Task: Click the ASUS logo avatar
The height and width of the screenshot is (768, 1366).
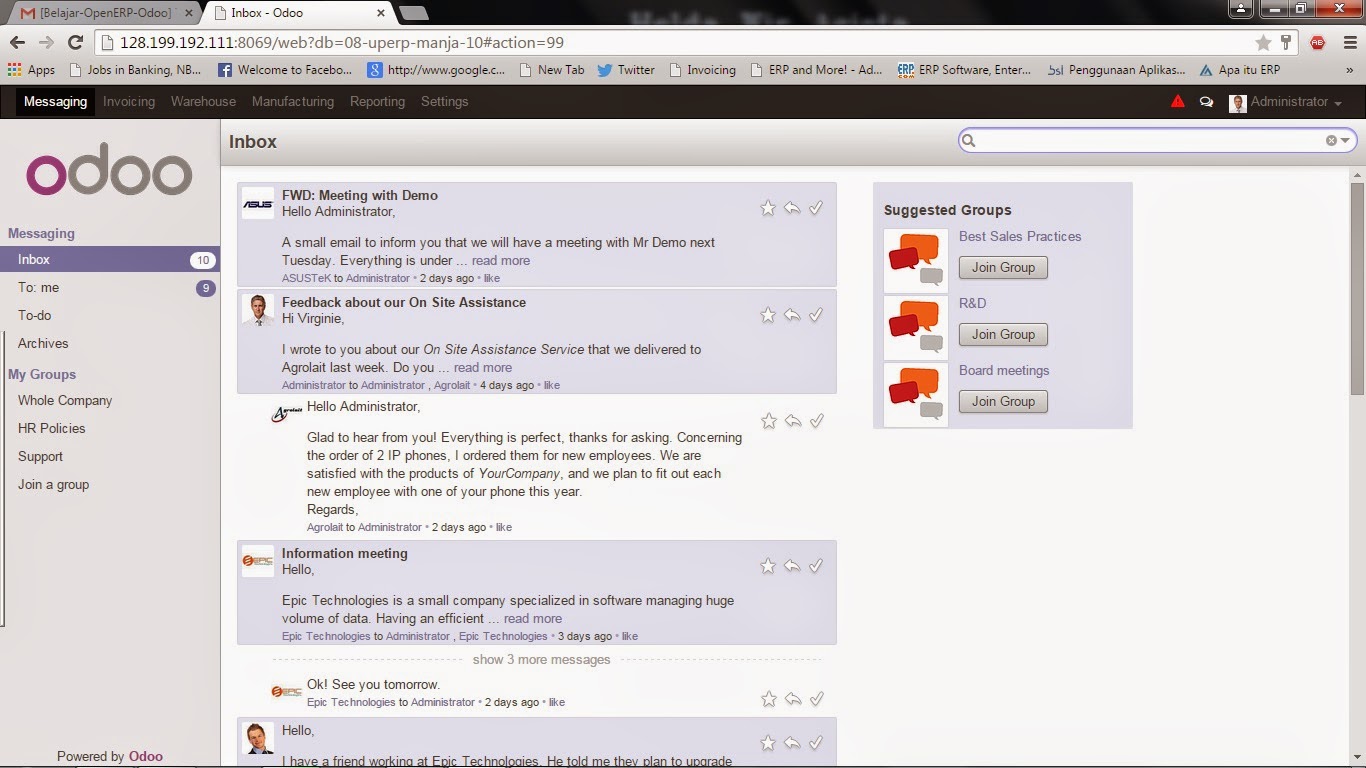Action: 258,203
